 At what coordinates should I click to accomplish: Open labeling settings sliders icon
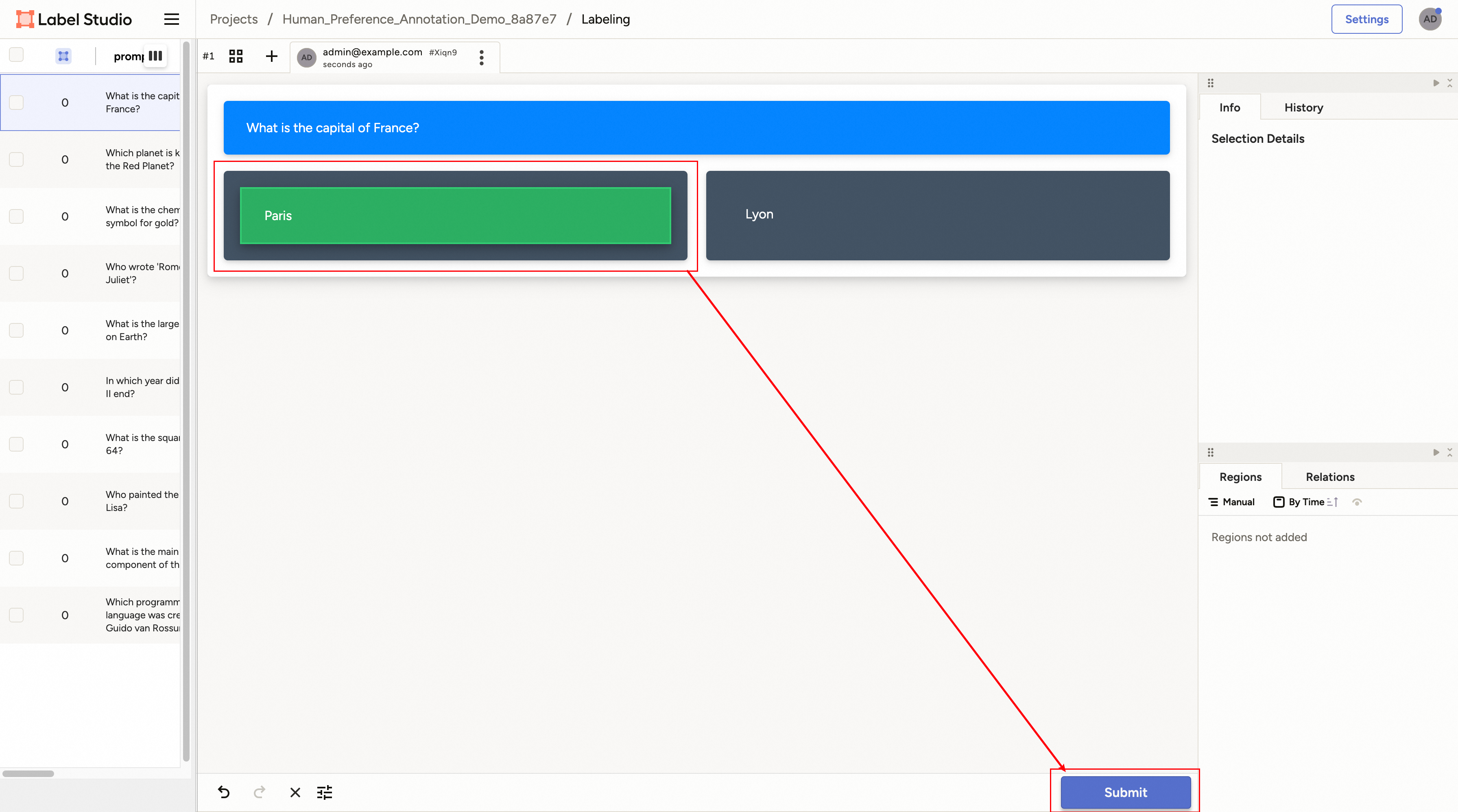325,792
